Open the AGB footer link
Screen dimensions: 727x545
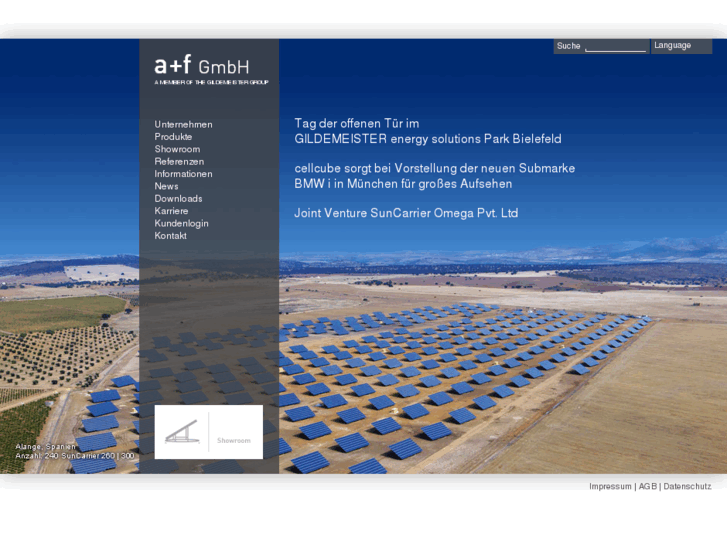(648, 487)
